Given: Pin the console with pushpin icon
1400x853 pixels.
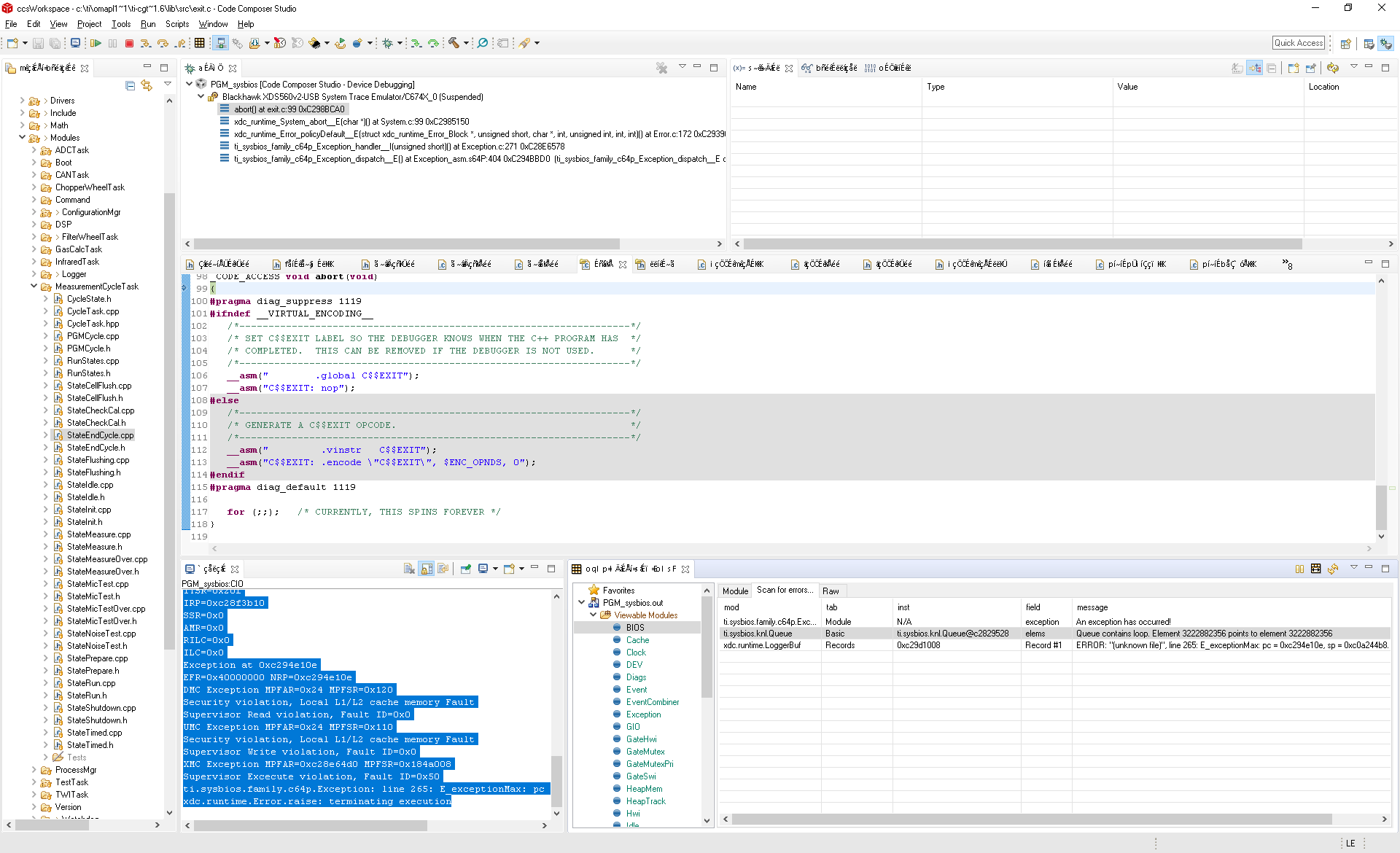Looking at the screenshot, I should coord(465,569).
